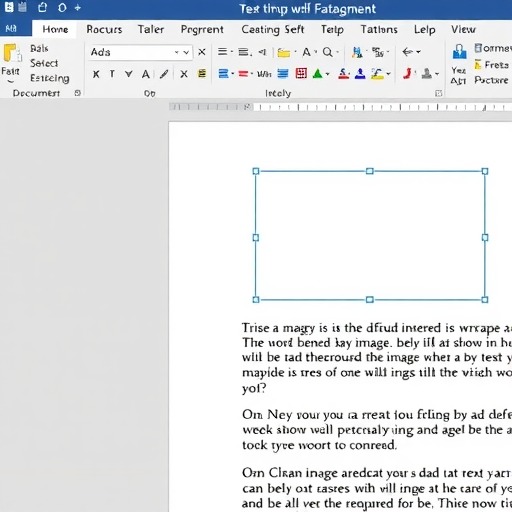
Task: Click the blue figure icon beside the magnifier
Action: pyautogui.click(x=357, y=52)
